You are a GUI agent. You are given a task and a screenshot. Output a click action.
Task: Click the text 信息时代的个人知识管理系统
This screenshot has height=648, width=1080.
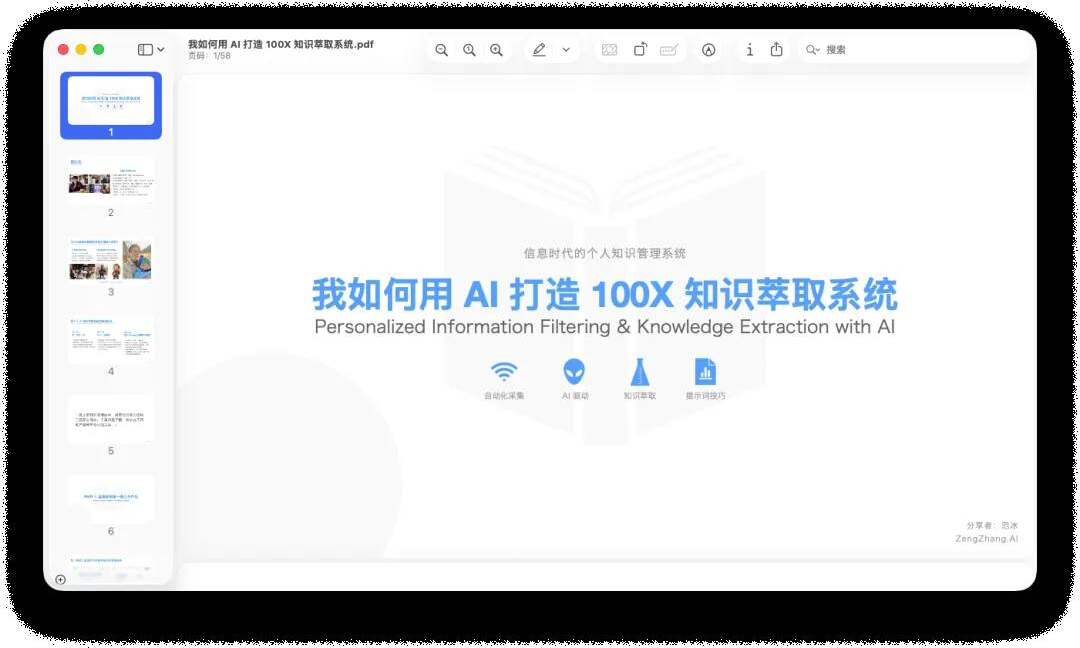[x=605, y=253]
